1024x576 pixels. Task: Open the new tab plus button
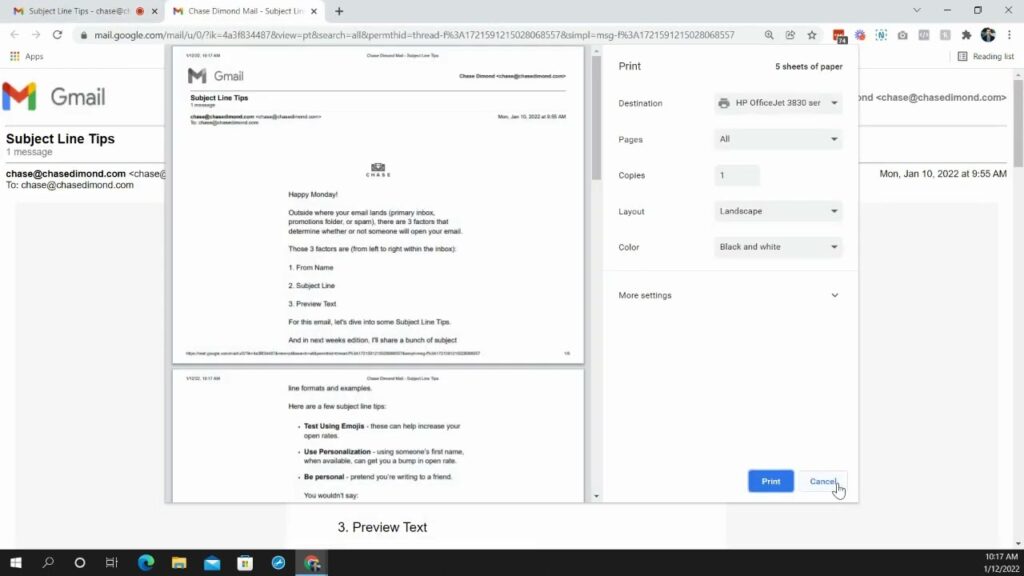pyautogui.click(x=339, y=11)
